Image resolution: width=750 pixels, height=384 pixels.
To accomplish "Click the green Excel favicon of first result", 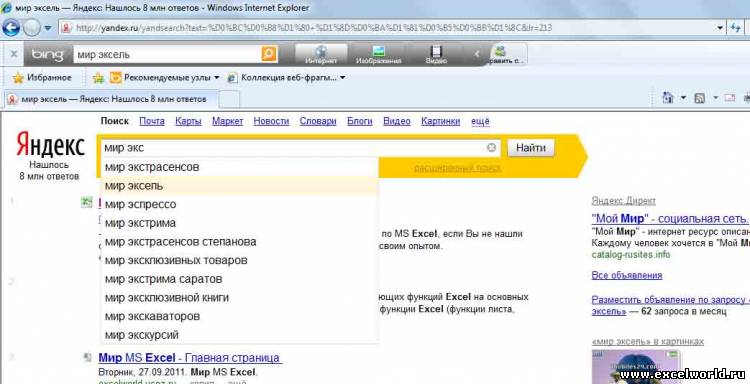I will click(x=87, y=202).
